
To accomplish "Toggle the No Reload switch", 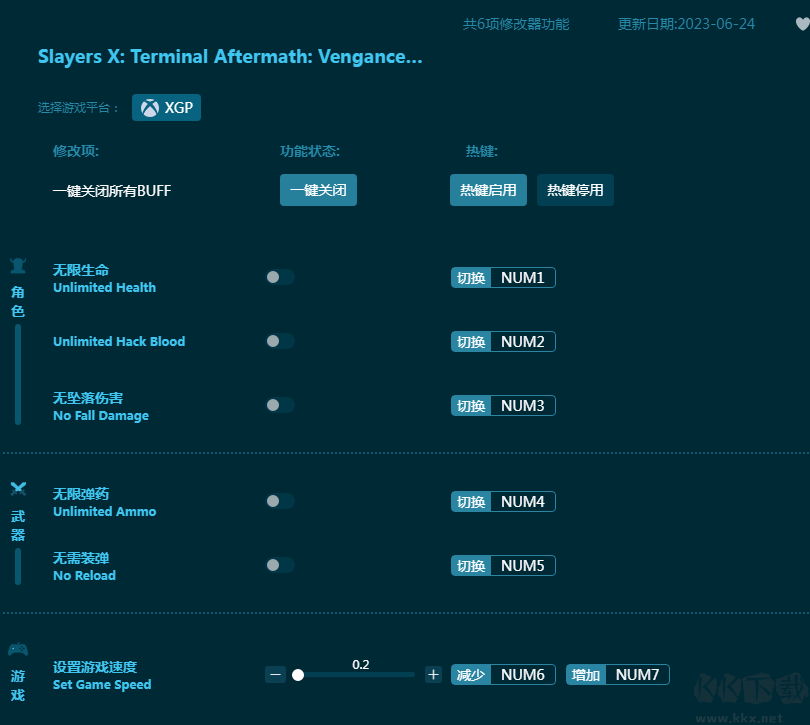I will click(x=280, y=565).
